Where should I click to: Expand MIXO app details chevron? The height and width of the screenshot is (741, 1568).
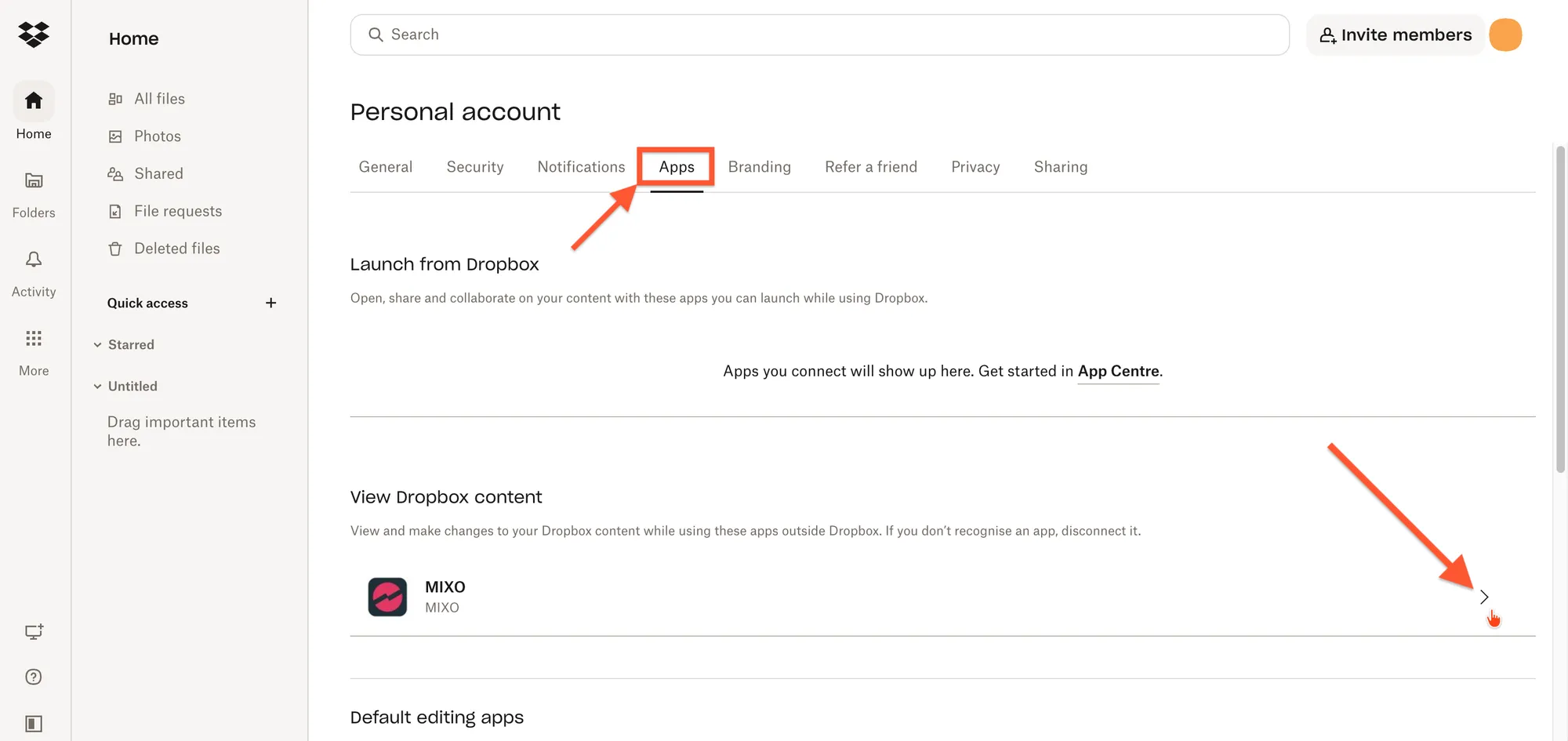1483,598
